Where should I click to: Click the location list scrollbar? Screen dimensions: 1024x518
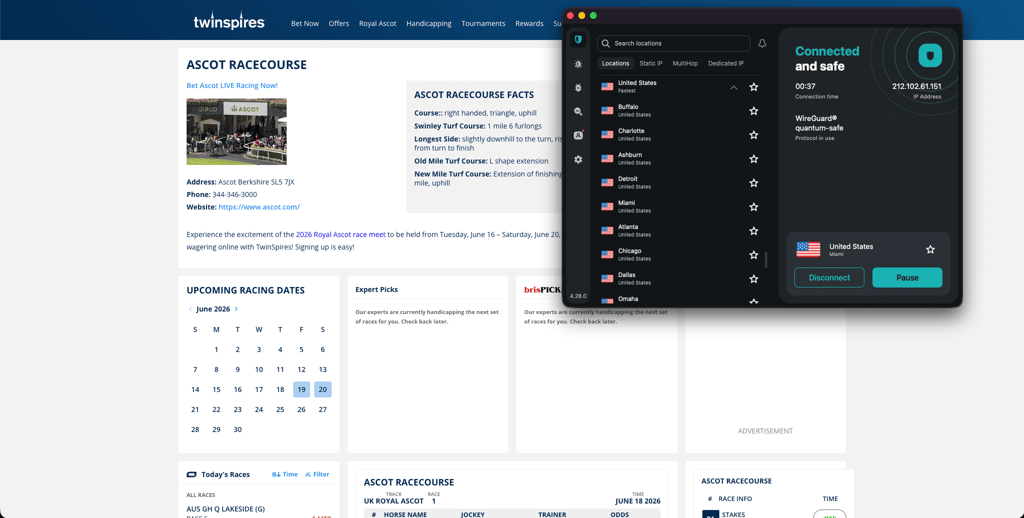(765, 259)
